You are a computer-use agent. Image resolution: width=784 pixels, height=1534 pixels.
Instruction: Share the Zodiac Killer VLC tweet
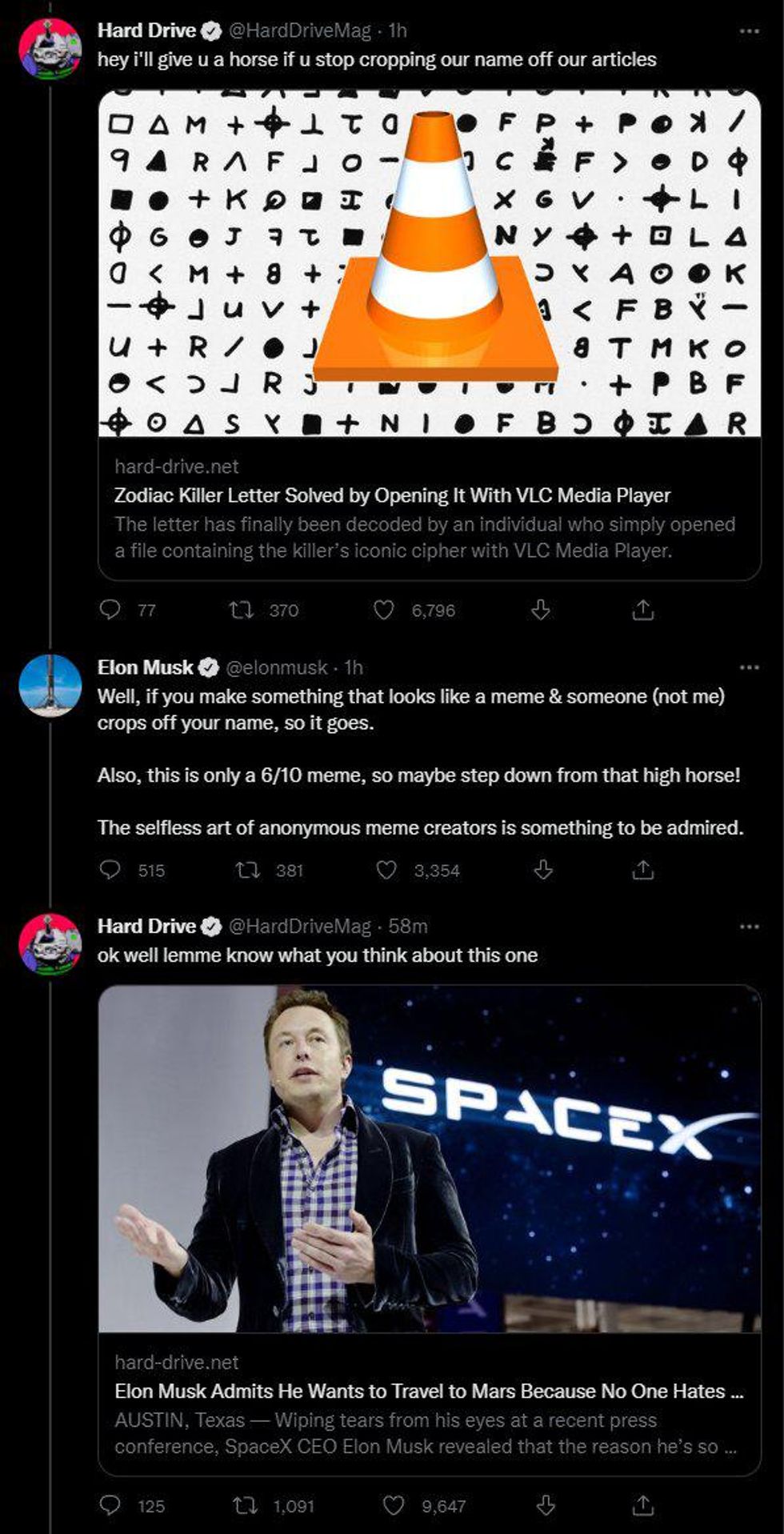point(643,611)
